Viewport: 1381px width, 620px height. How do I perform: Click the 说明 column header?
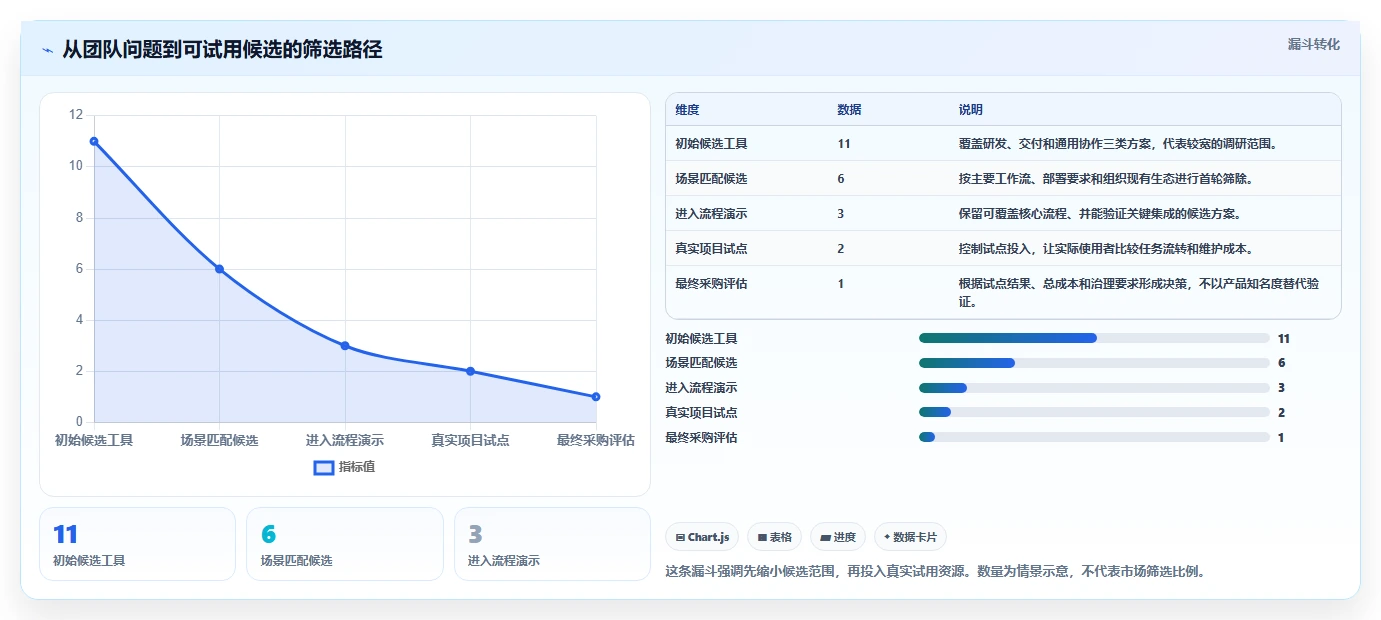pyautogui.click(x=971, y=109)
